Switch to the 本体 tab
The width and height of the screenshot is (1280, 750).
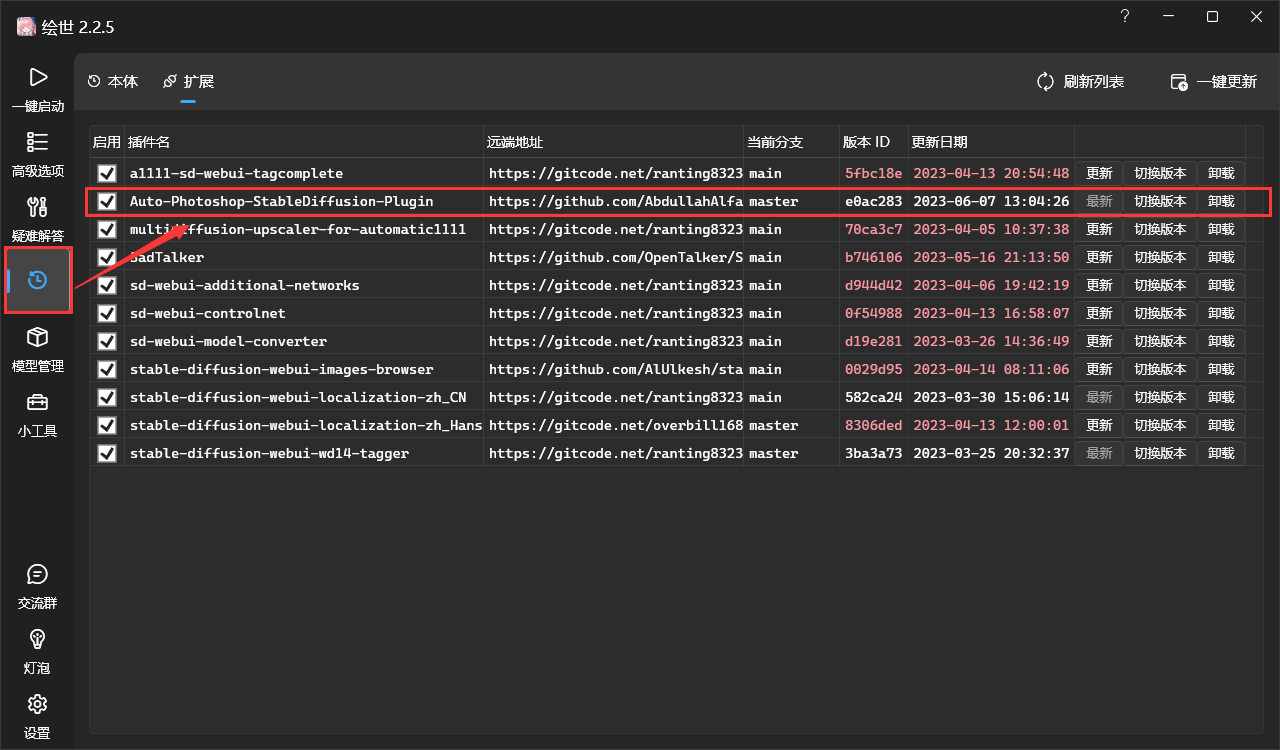113,82
